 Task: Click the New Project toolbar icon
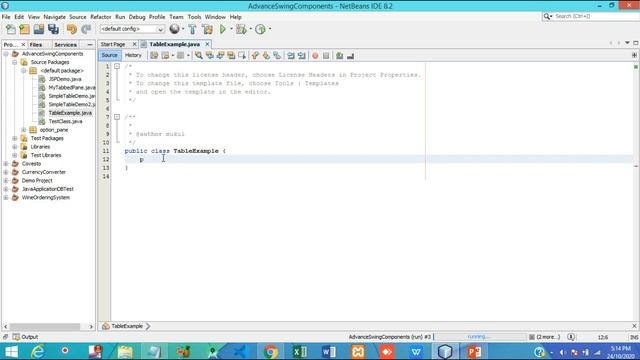24,29
